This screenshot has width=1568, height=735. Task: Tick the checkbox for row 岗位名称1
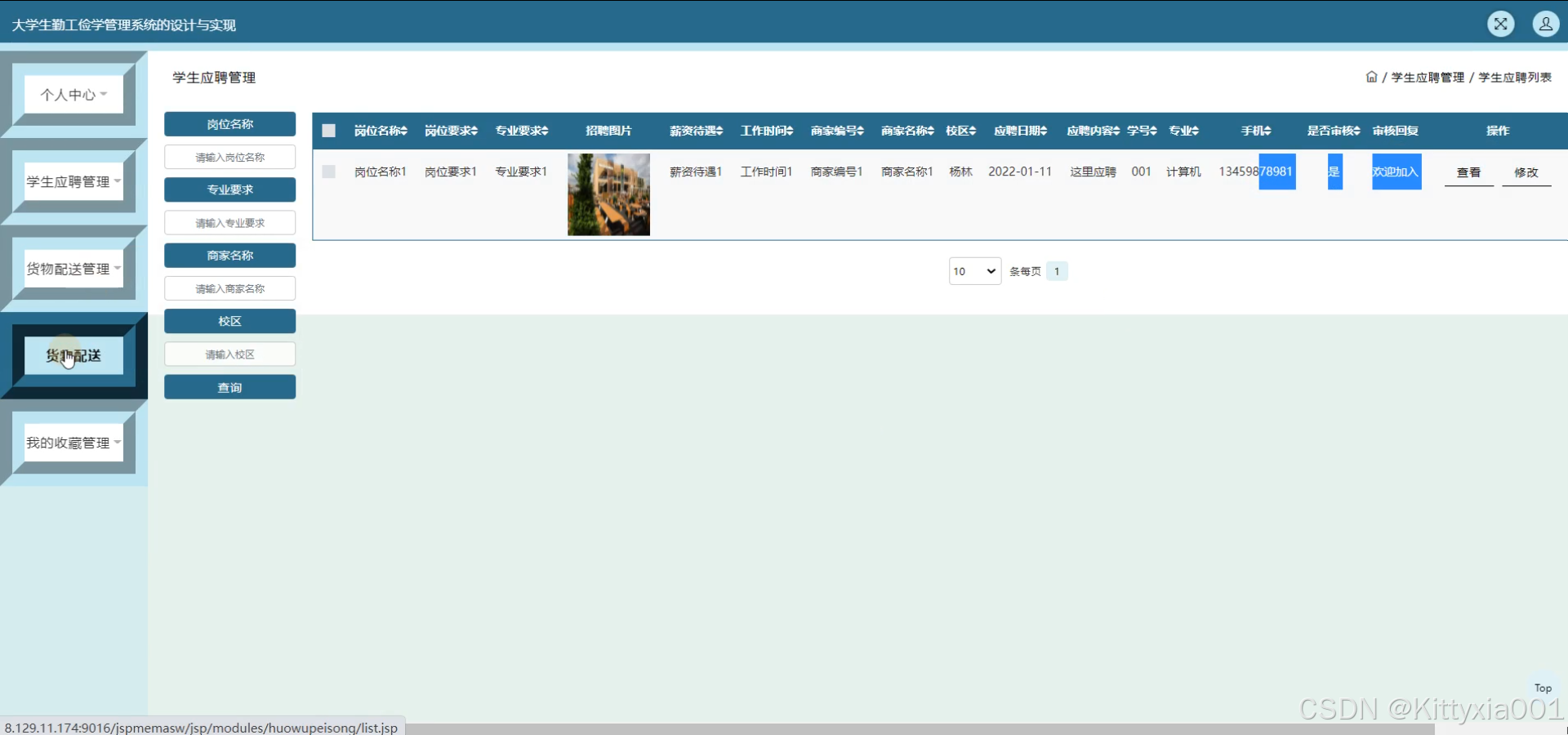click(329, 171)
